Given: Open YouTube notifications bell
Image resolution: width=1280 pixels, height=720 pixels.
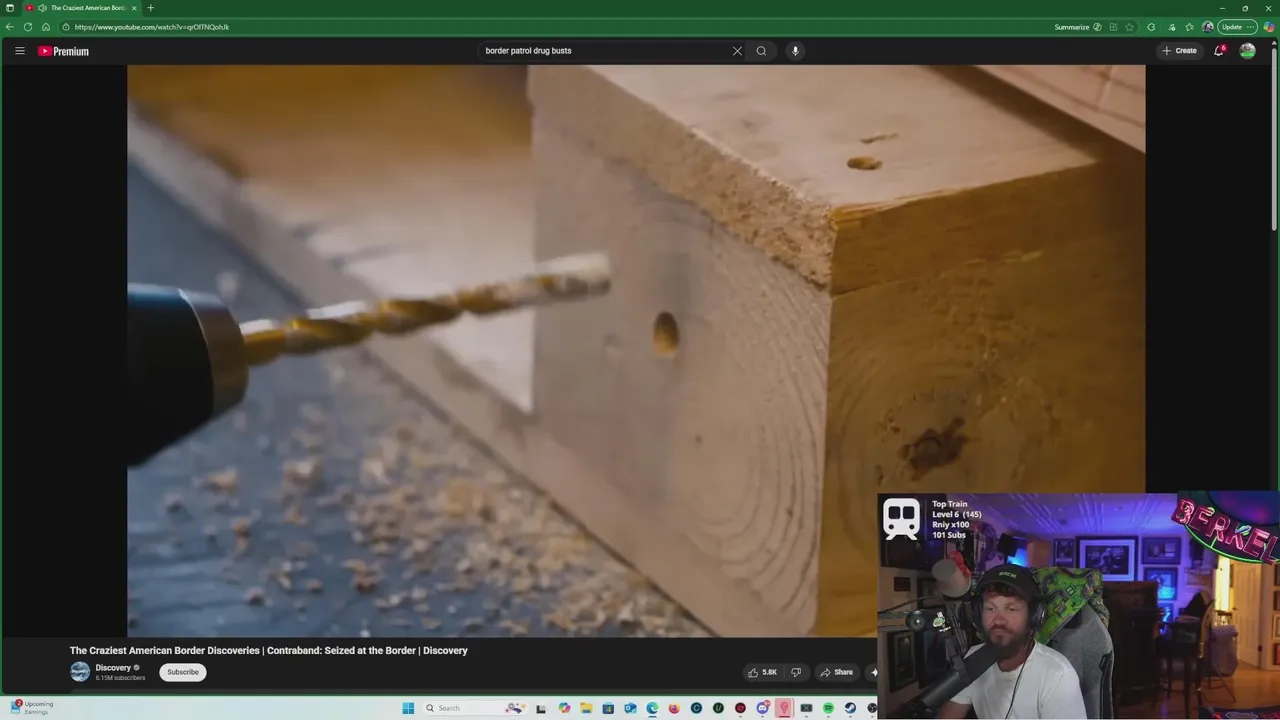Looking at the screenshot, I should point(1219,51).
